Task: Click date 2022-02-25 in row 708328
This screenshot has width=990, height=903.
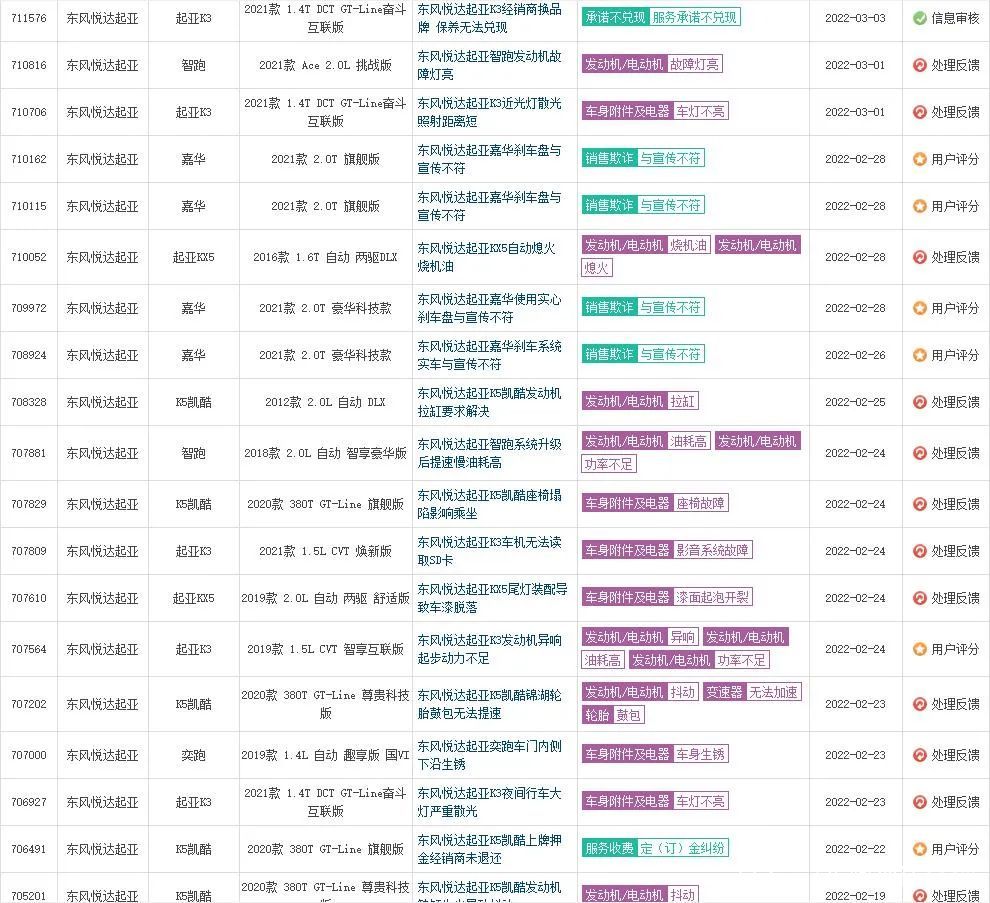Action: pyautogui.click(x=855, y=402)
